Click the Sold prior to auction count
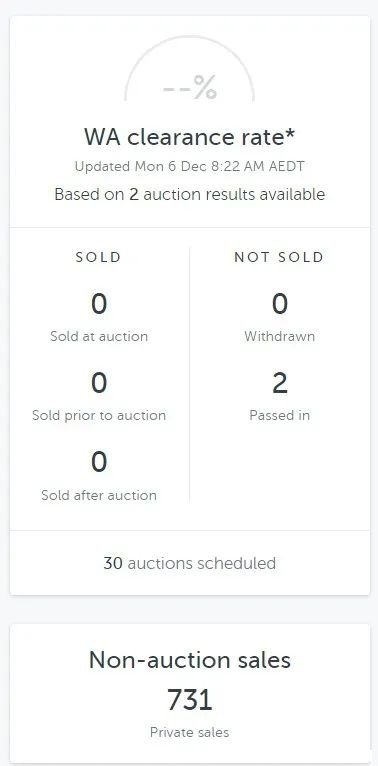The height and width of the screenshot is (766, 378). pos(99,383)
